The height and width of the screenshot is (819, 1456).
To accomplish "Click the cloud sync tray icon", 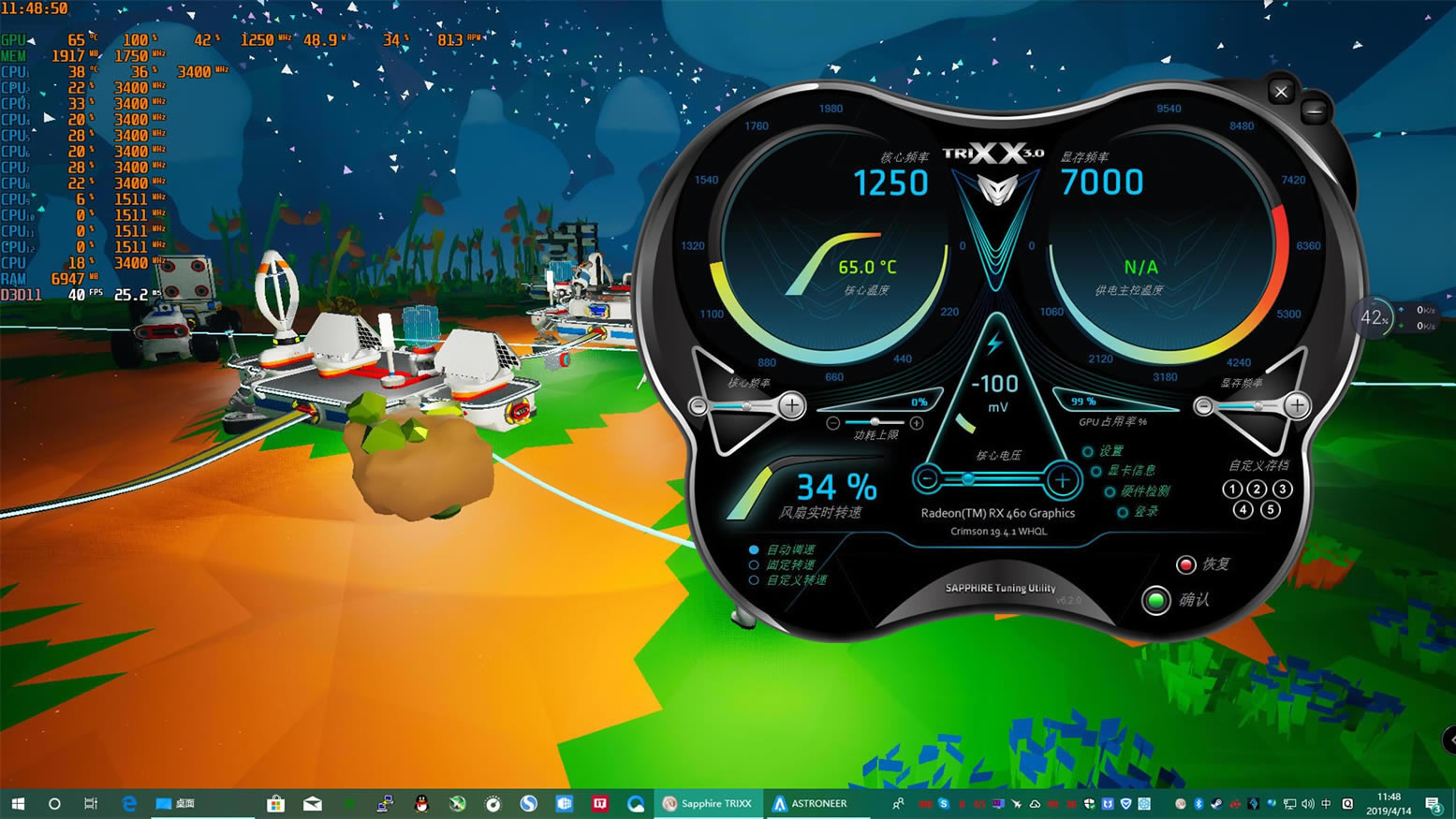I will pyautogui.click(x=1035, y=803).
